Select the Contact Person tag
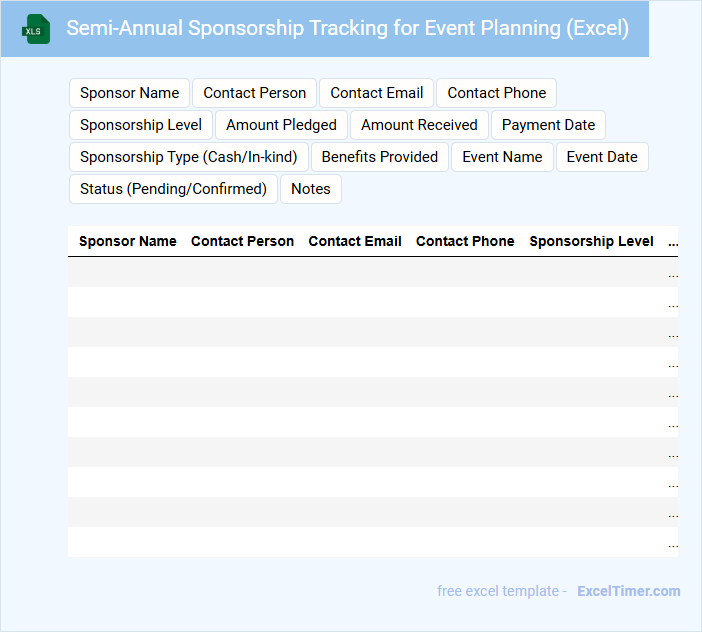The width and height of the screenshot is (702, 632). tap(254, 93)
